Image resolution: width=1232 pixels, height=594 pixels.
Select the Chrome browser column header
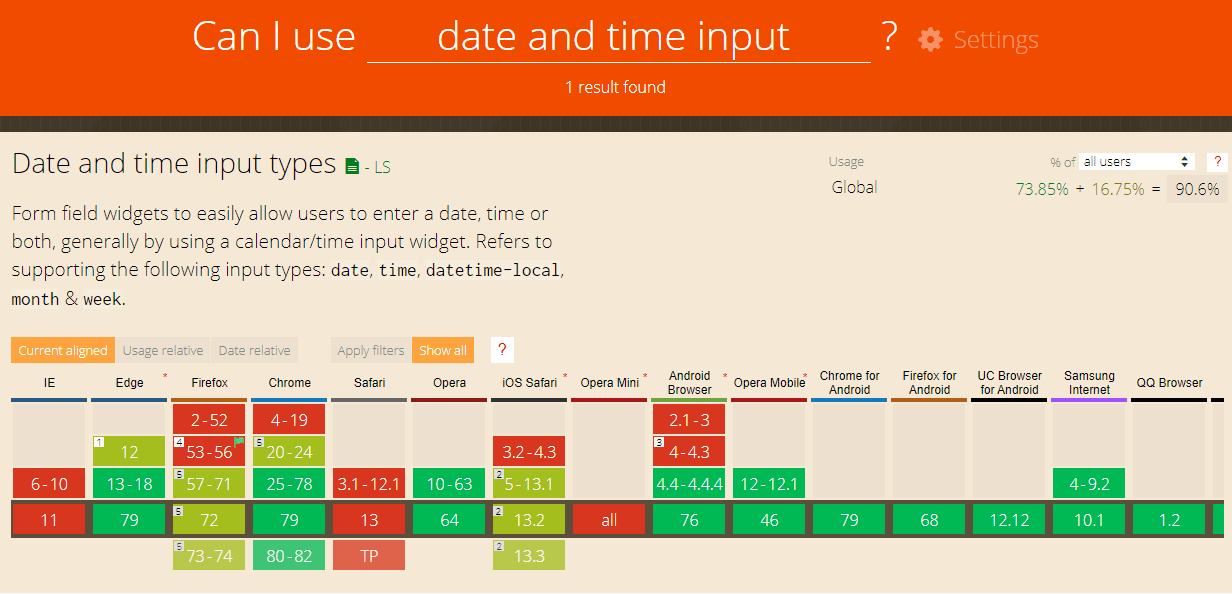[x=289, y=383]
